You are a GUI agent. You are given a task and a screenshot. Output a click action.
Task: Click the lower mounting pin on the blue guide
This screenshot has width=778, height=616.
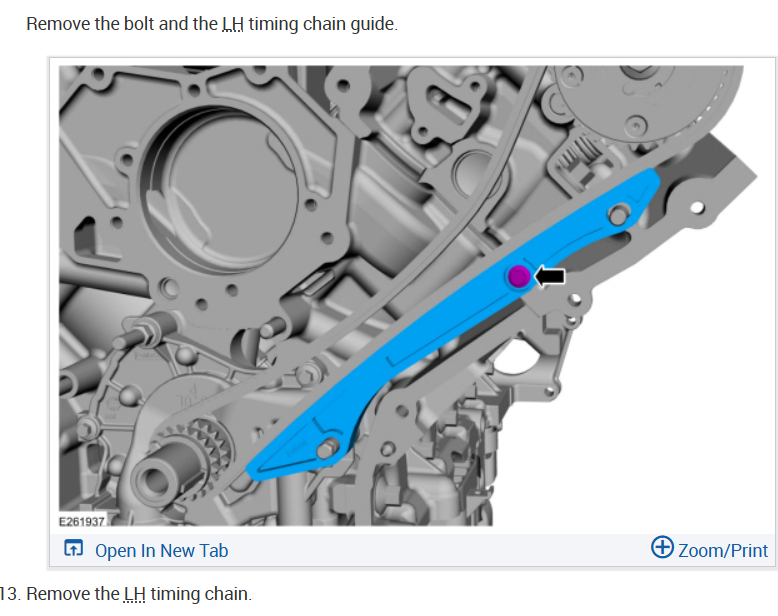tap(326, 450)
